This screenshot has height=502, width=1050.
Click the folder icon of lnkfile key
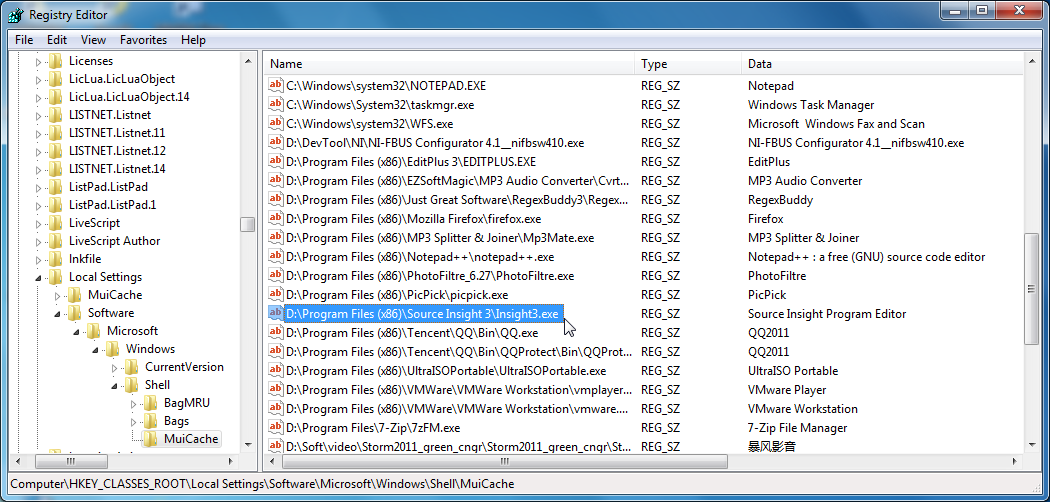56,259
